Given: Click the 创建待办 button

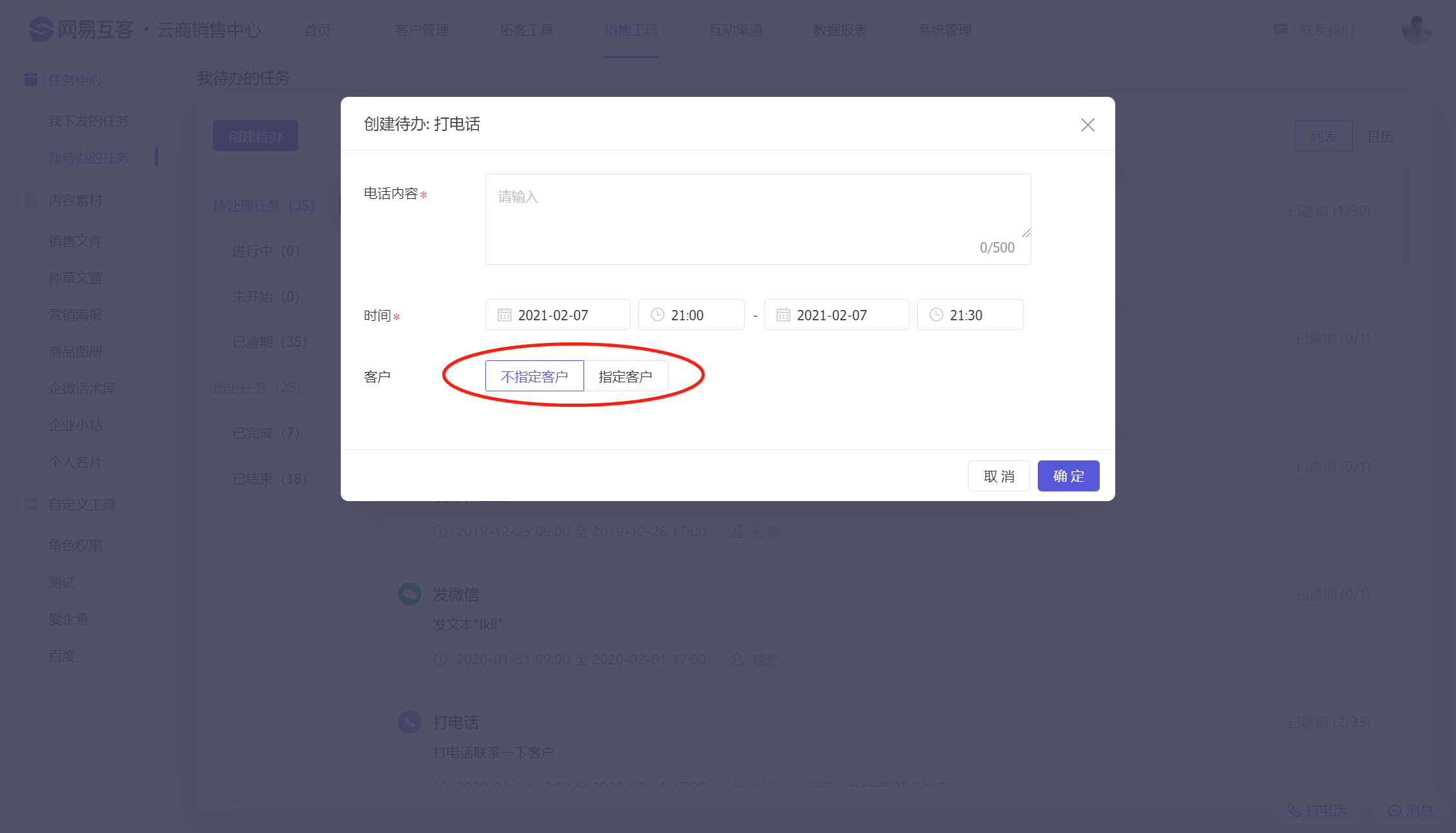Looking at the screenshot, I should 256,136.
